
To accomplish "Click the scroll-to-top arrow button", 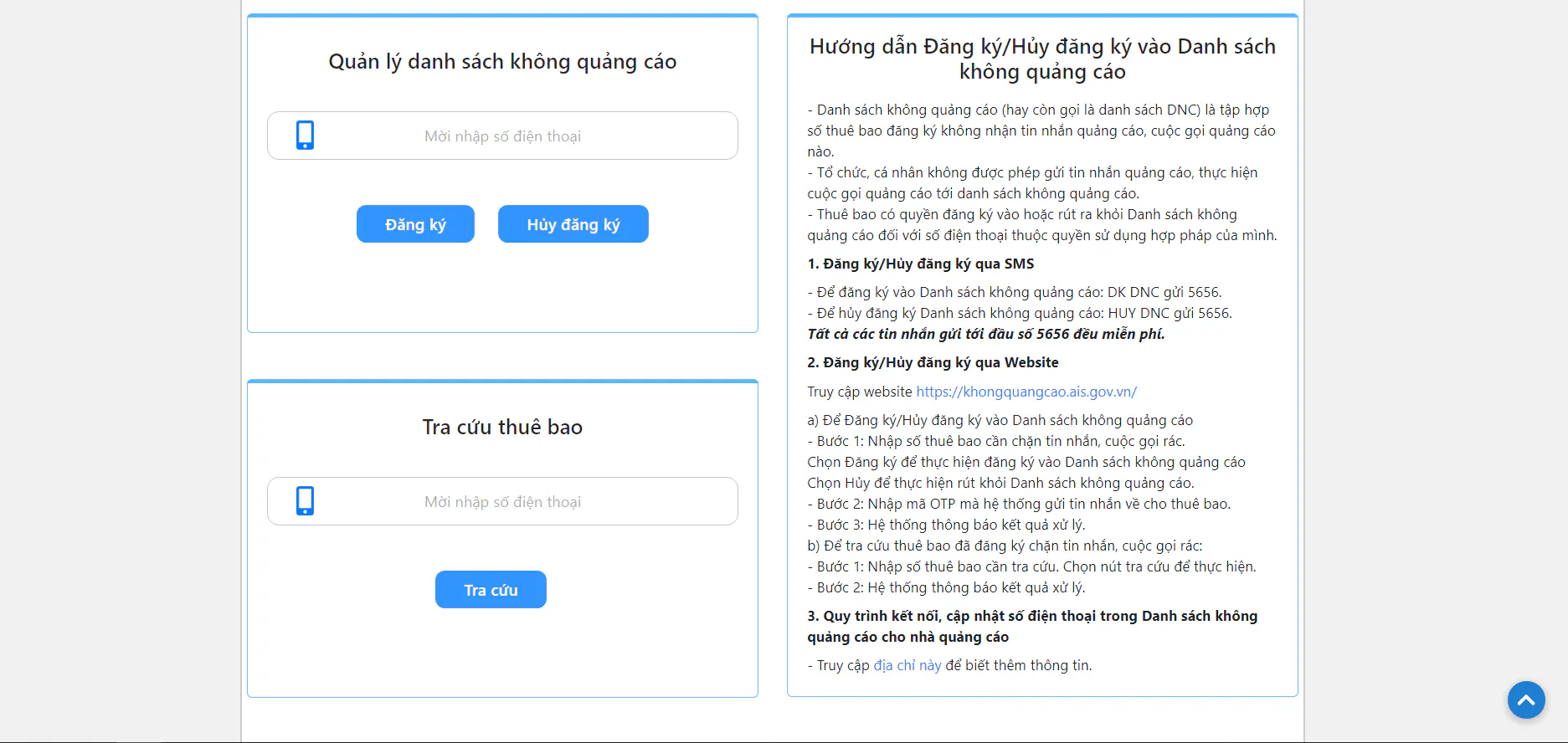I will (x=1526, y=699).
